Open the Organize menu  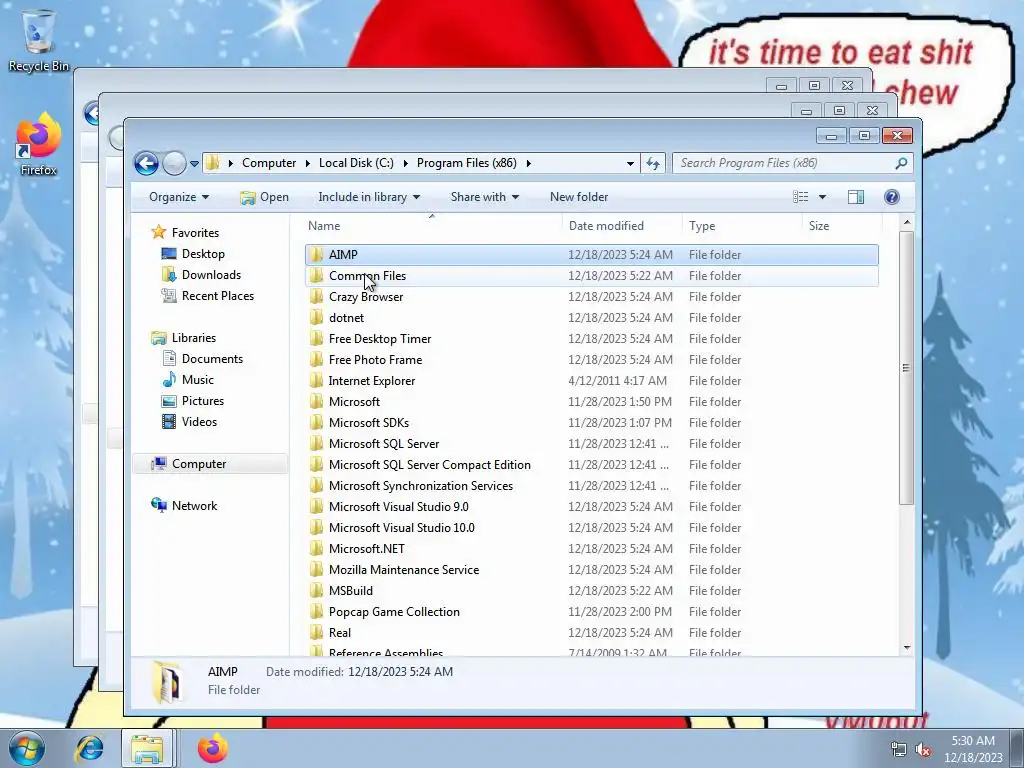pyautogui.click(x=178, y=197)
